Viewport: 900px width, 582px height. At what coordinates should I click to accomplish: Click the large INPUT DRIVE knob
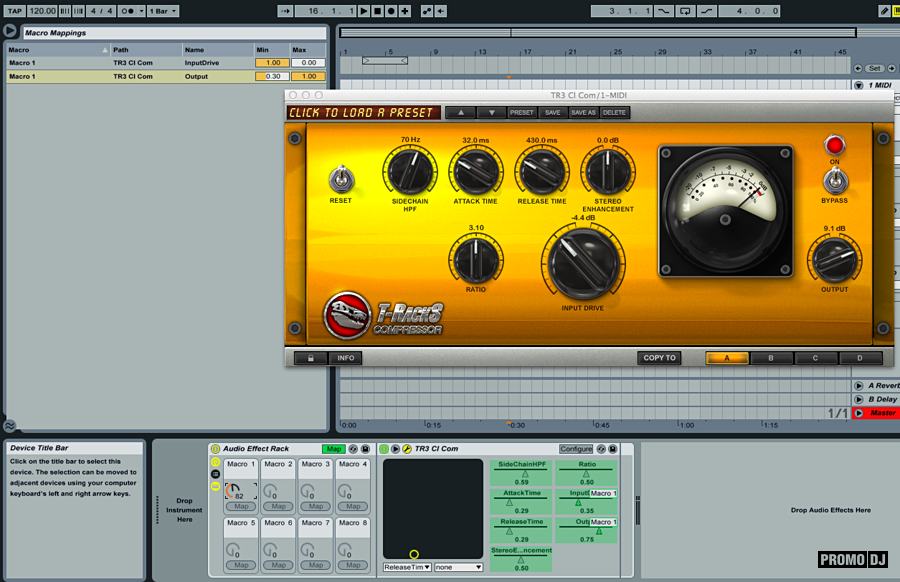click(583, 263)
